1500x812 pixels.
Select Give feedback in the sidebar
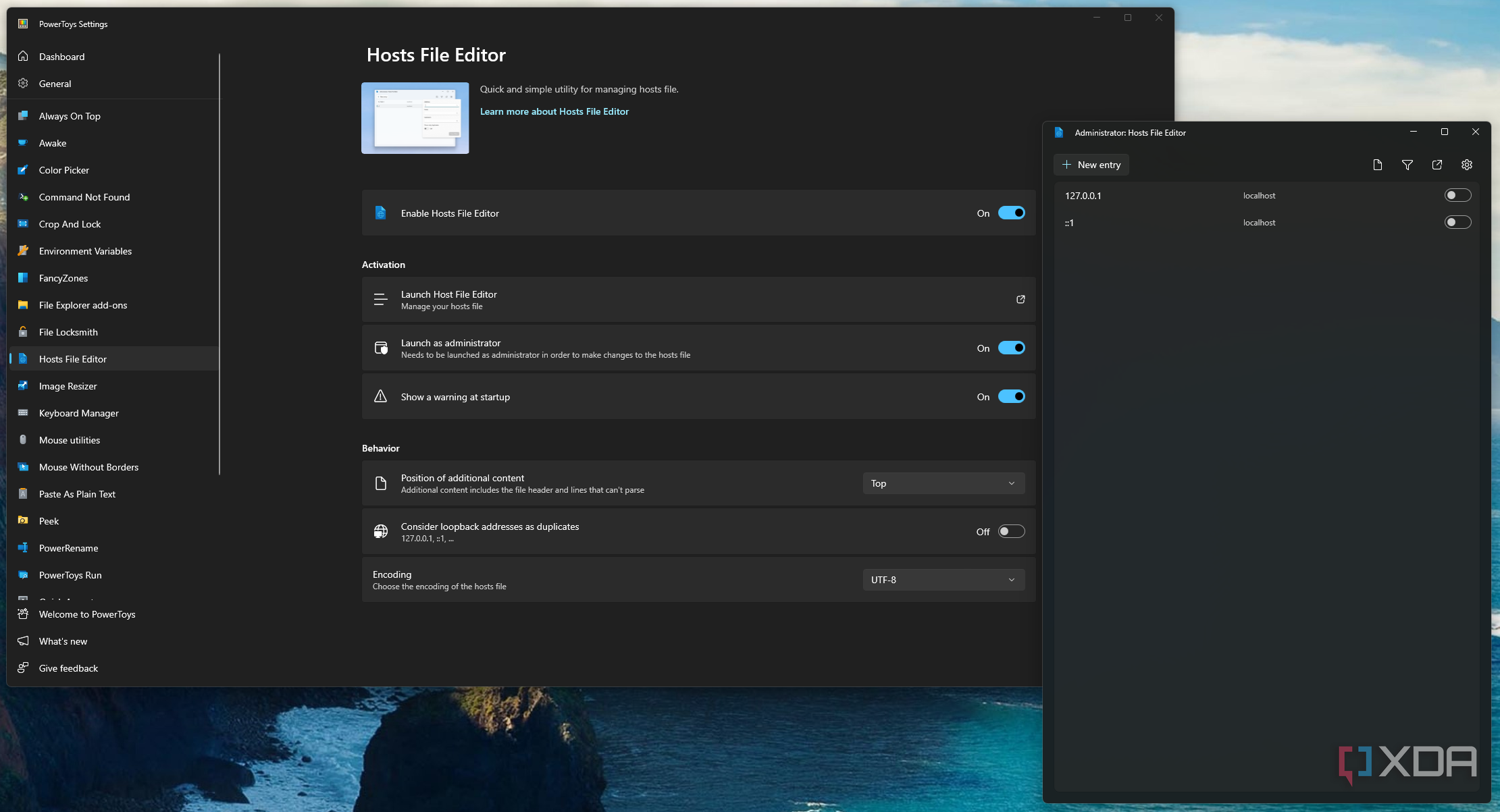tap(114, 668)
